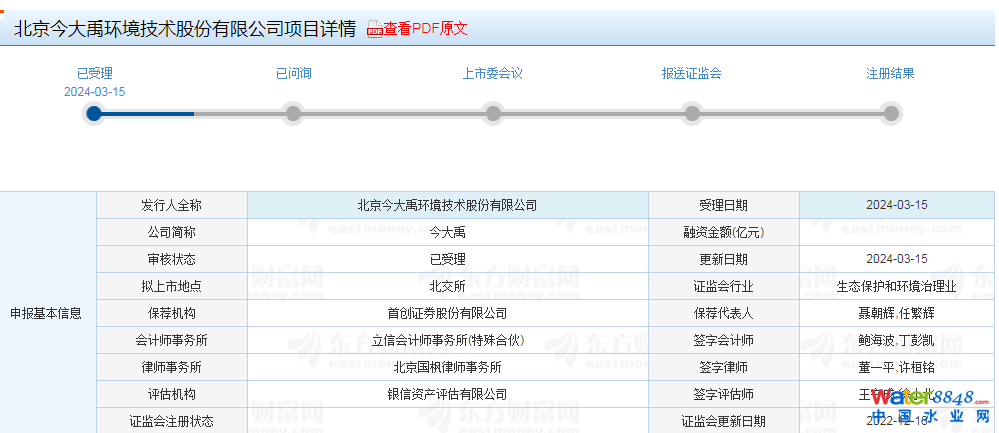Click the 证监会行业 label cell
The height and width of the screenshot is (433, 999).
pyautogui.click(x=724, y=287)
